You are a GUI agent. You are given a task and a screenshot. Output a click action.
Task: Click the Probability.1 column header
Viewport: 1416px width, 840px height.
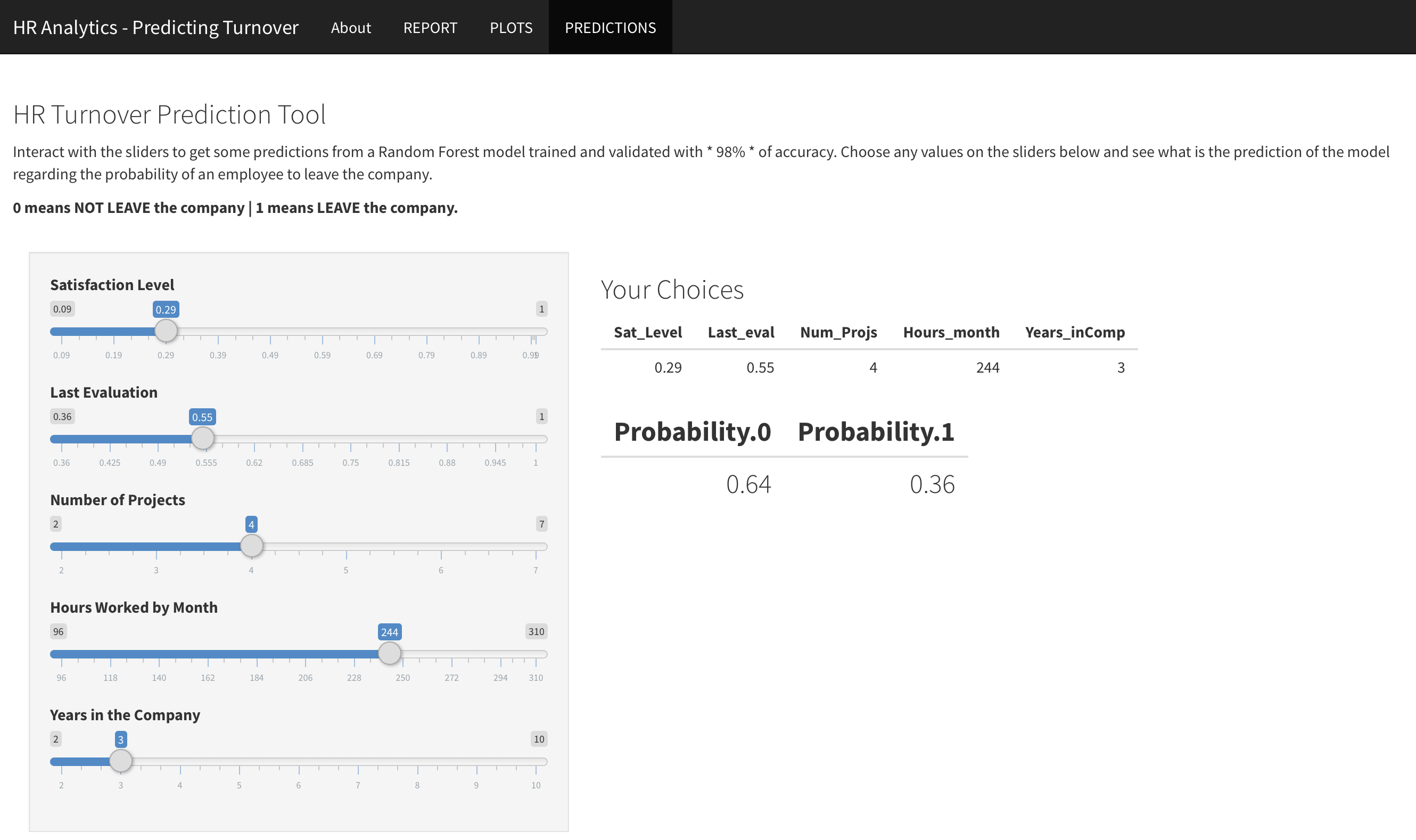coord(876,432)
